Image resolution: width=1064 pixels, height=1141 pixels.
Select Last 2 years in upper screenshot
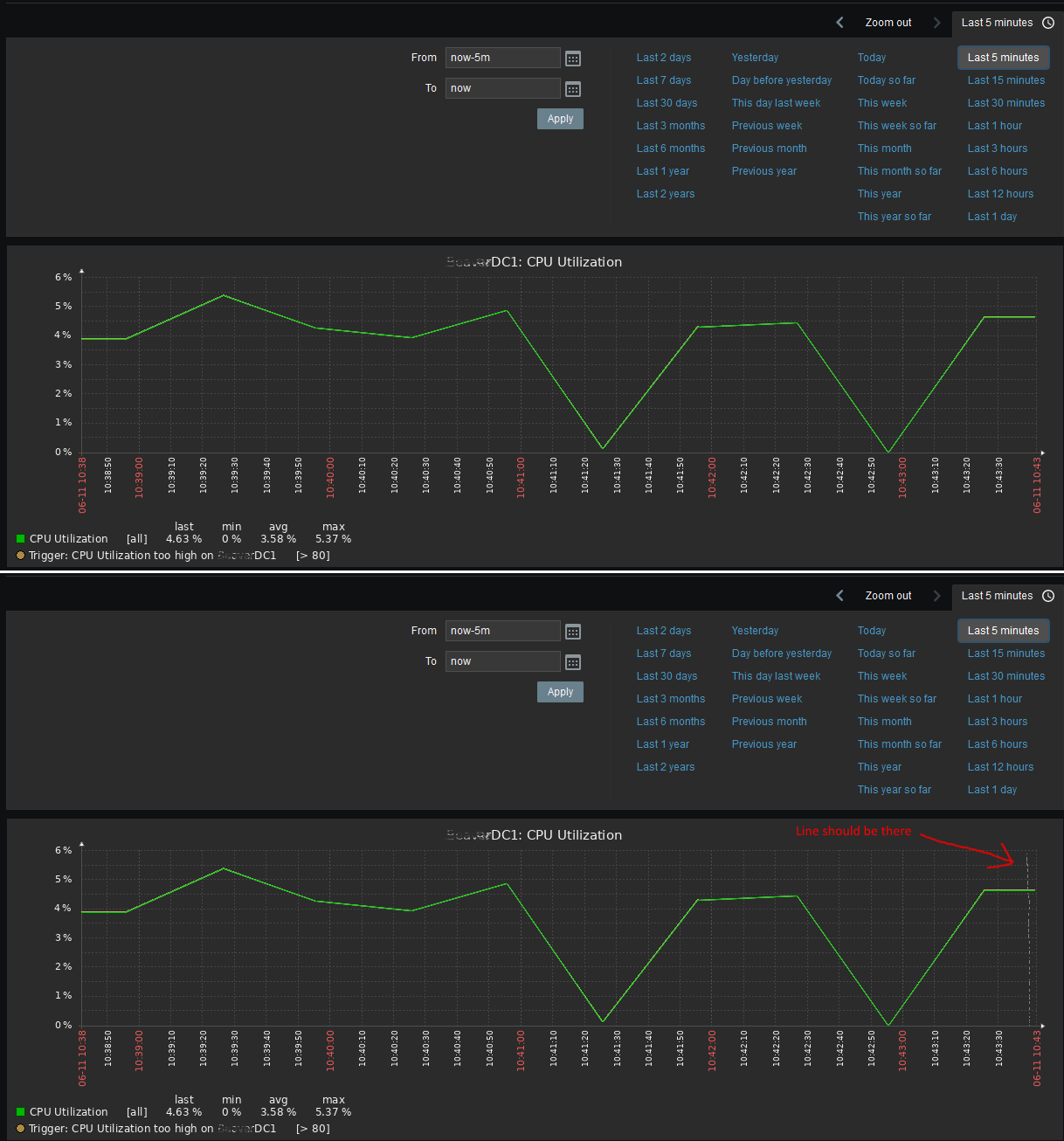point(666,194)
